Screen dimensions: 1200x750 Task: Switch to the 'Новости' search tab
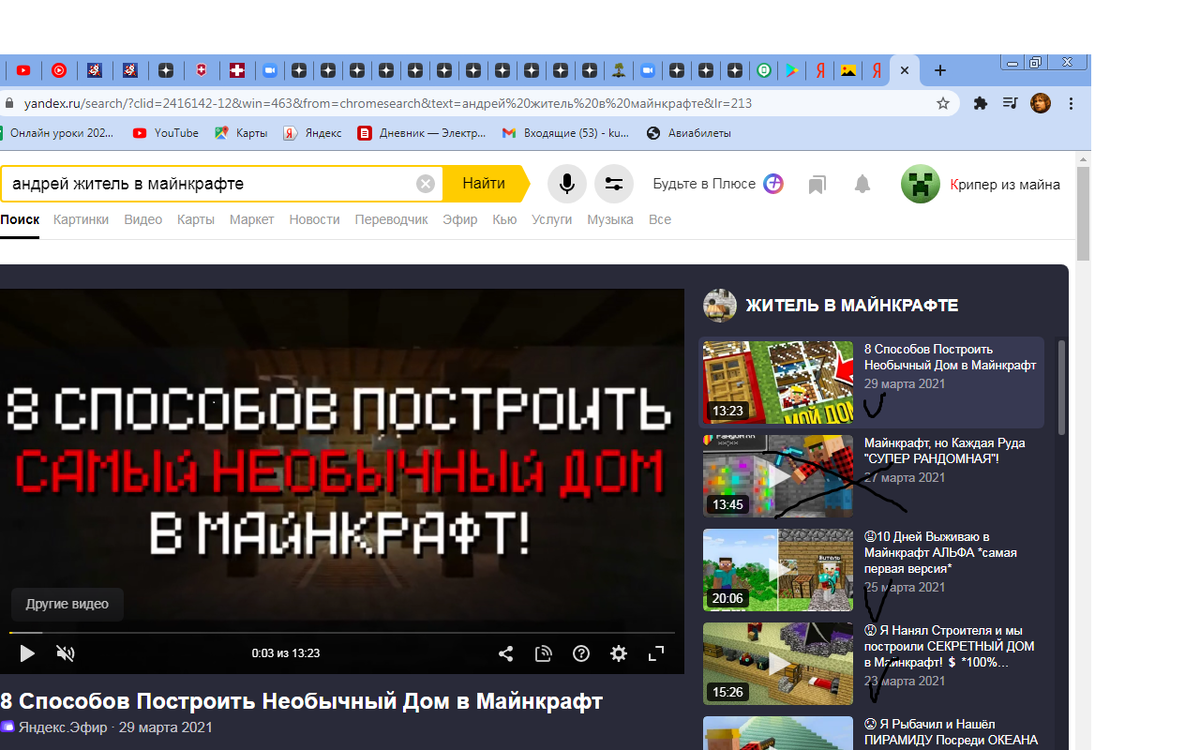click(x=315, y=219)
